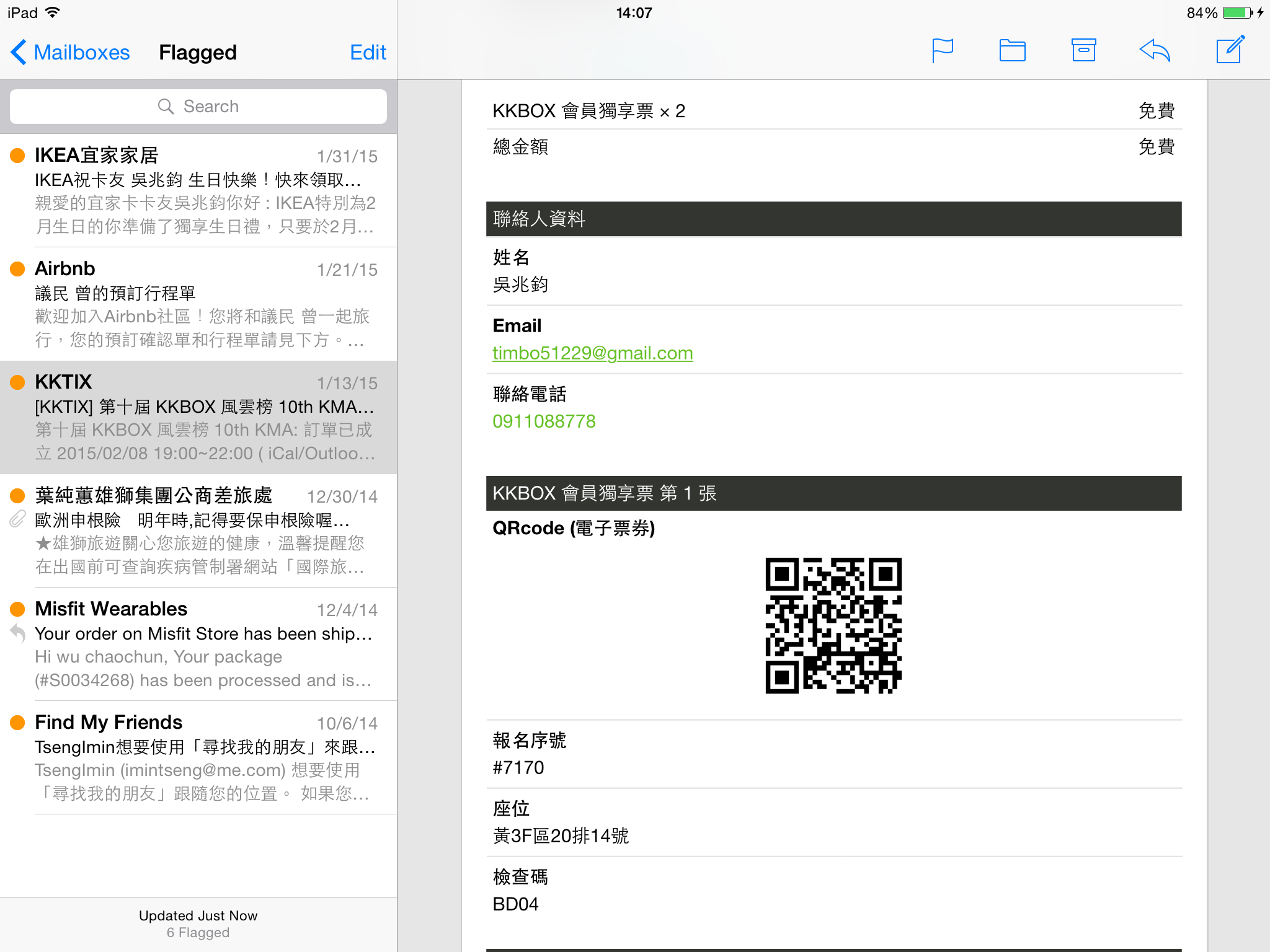Tap the orange flag dot on Airbnb email
Viewport: 1270px width, 952px height.
click(x=17, y=268)
